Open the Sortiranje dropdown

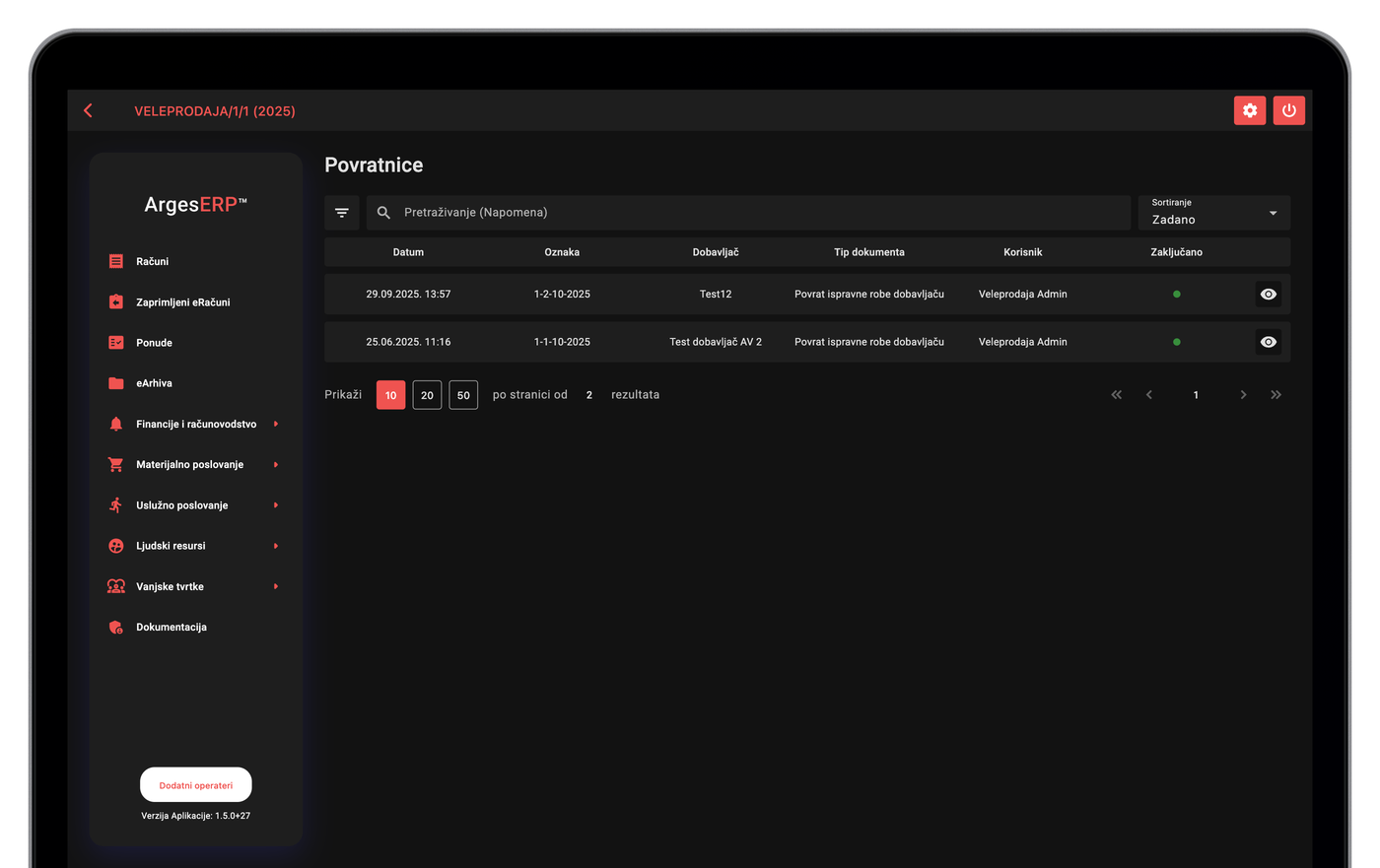click(x=1214, y=213)
